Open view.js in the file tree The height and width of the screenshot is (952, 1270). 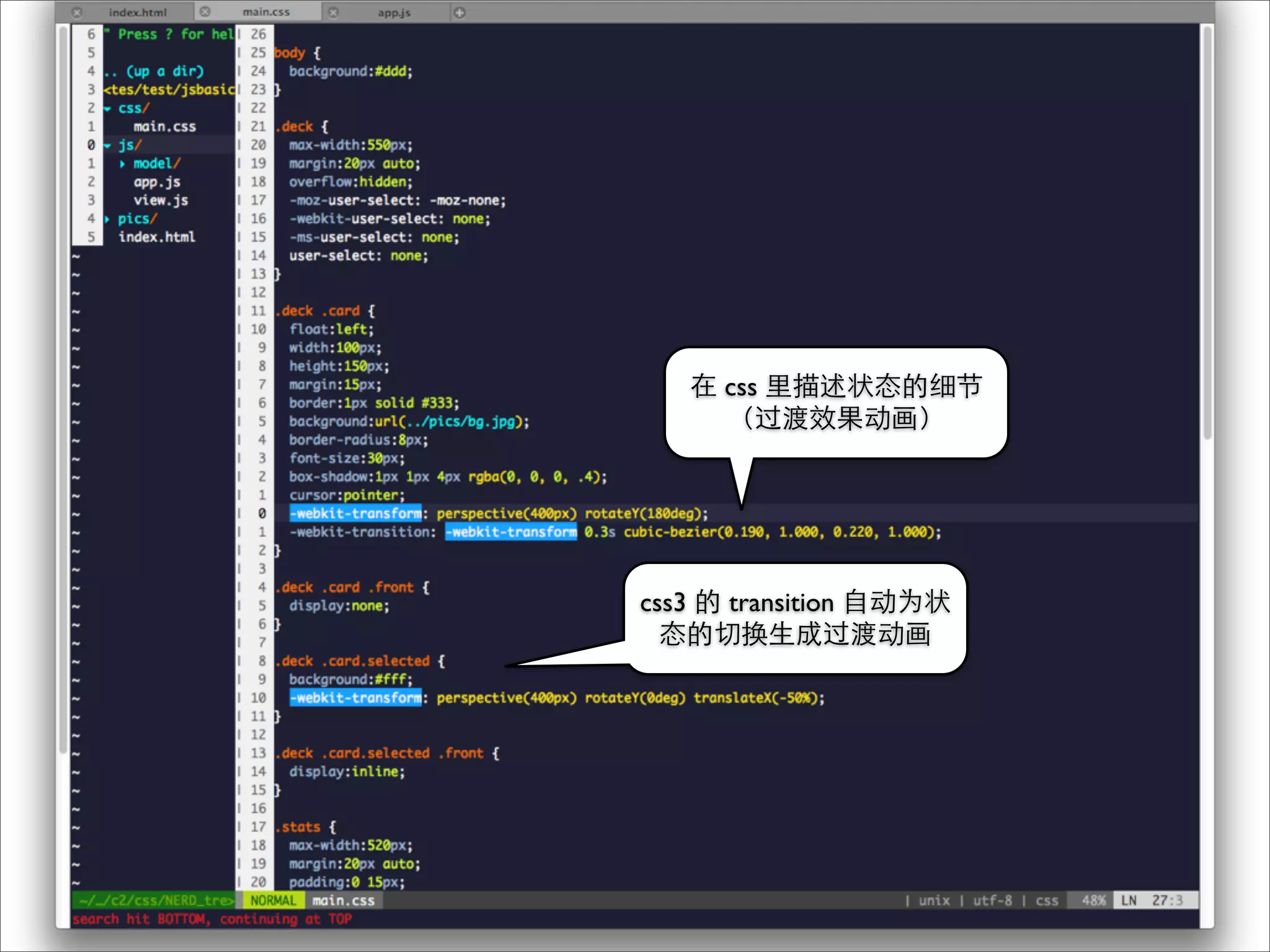(x=161, y=200)
